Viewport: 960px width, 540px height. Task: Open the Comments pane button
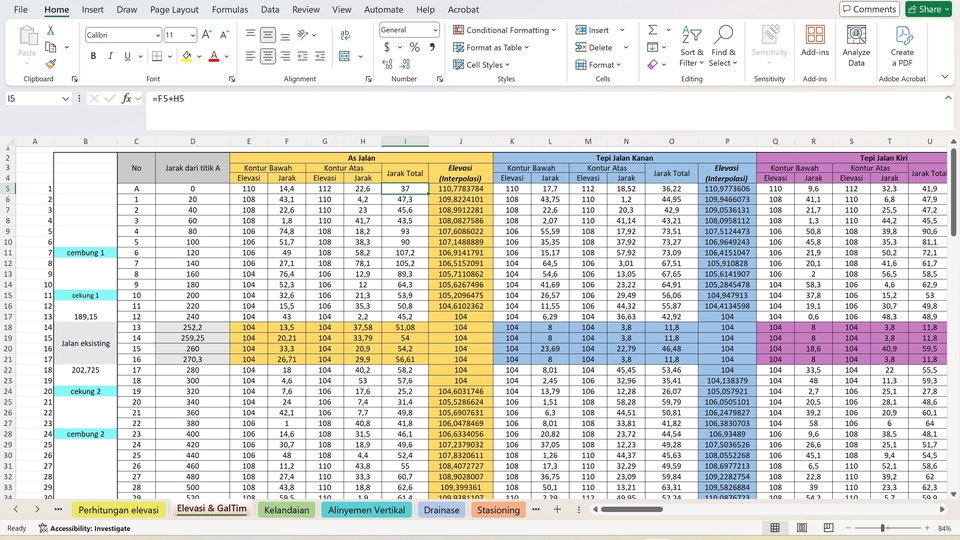868,9
